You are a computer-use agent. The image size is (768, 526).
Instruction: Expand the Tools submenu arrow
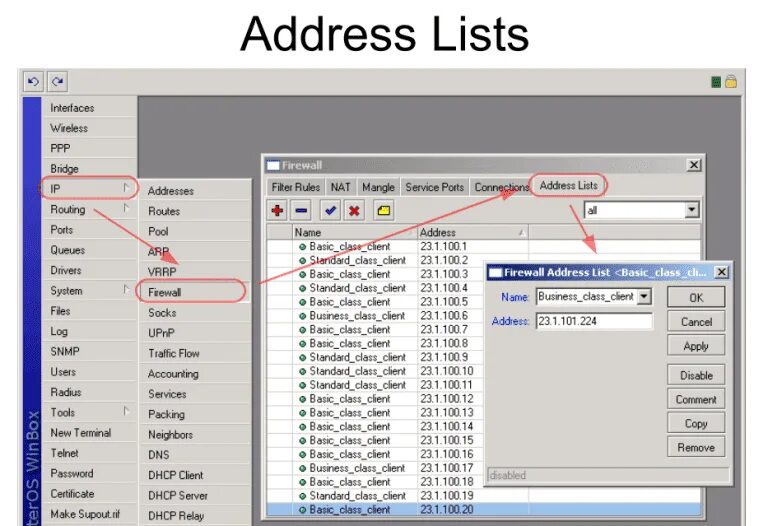point(126,411)
